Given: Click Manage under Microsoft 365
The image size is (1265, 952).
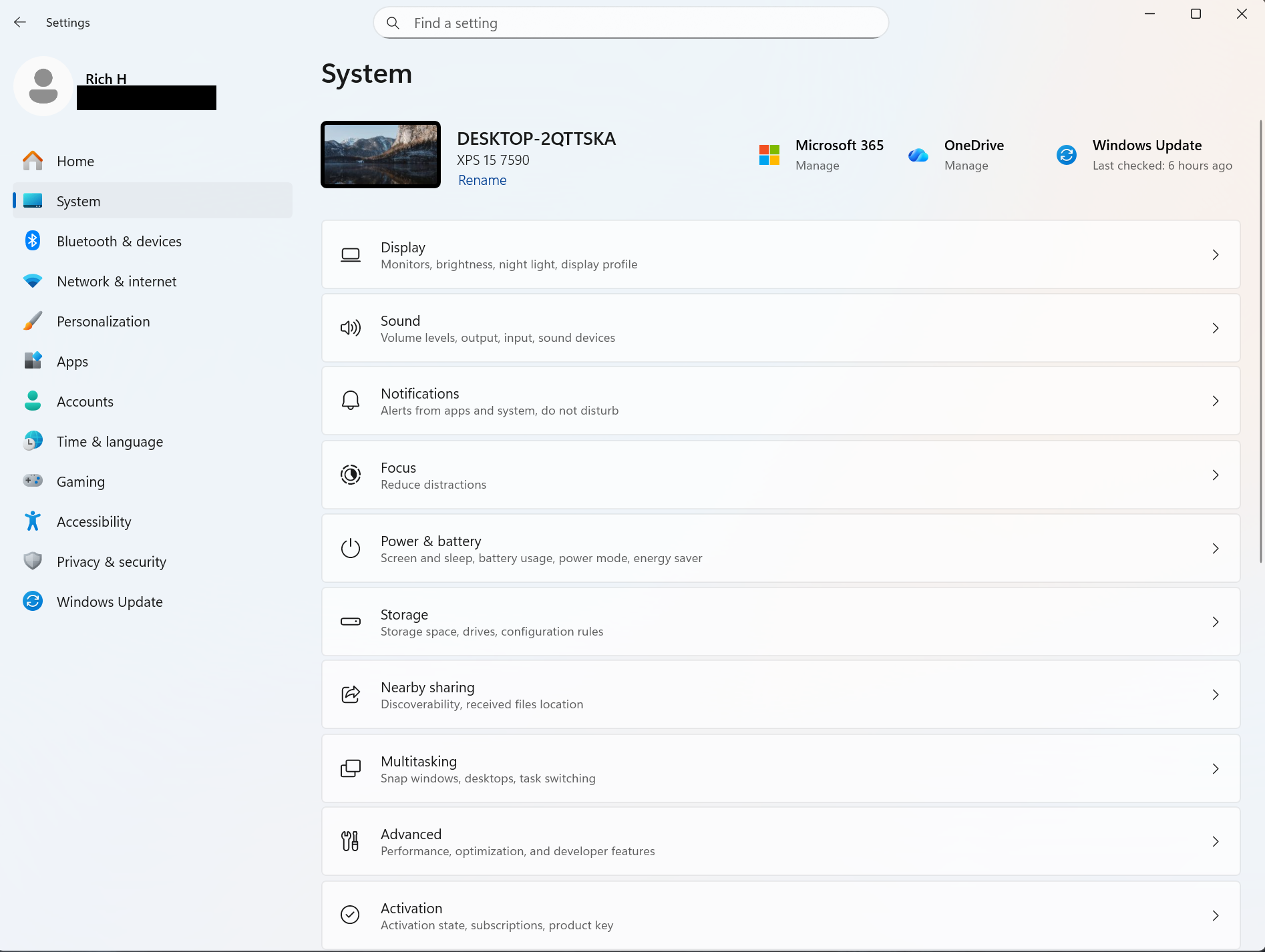Looking at the screenshot, I should click(818, 166).
